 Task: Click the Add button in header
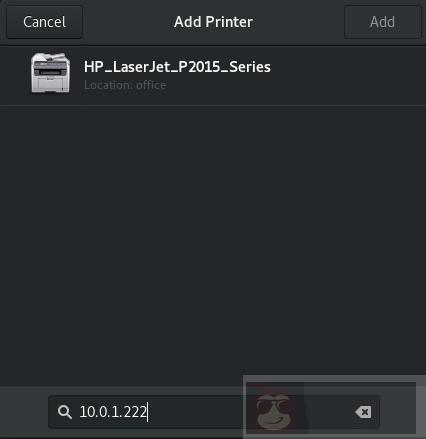click(x=382, y=22)
